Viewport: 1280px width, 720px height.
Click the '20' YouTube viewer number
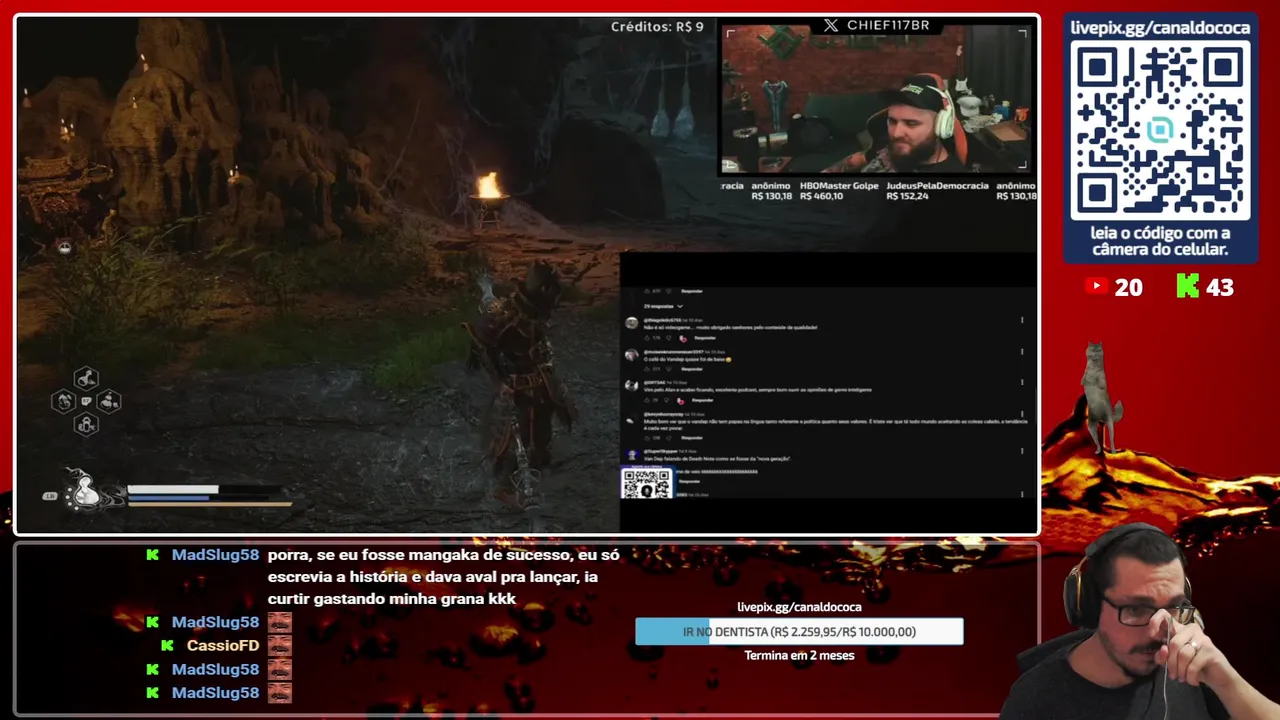tap(1128, 288)
